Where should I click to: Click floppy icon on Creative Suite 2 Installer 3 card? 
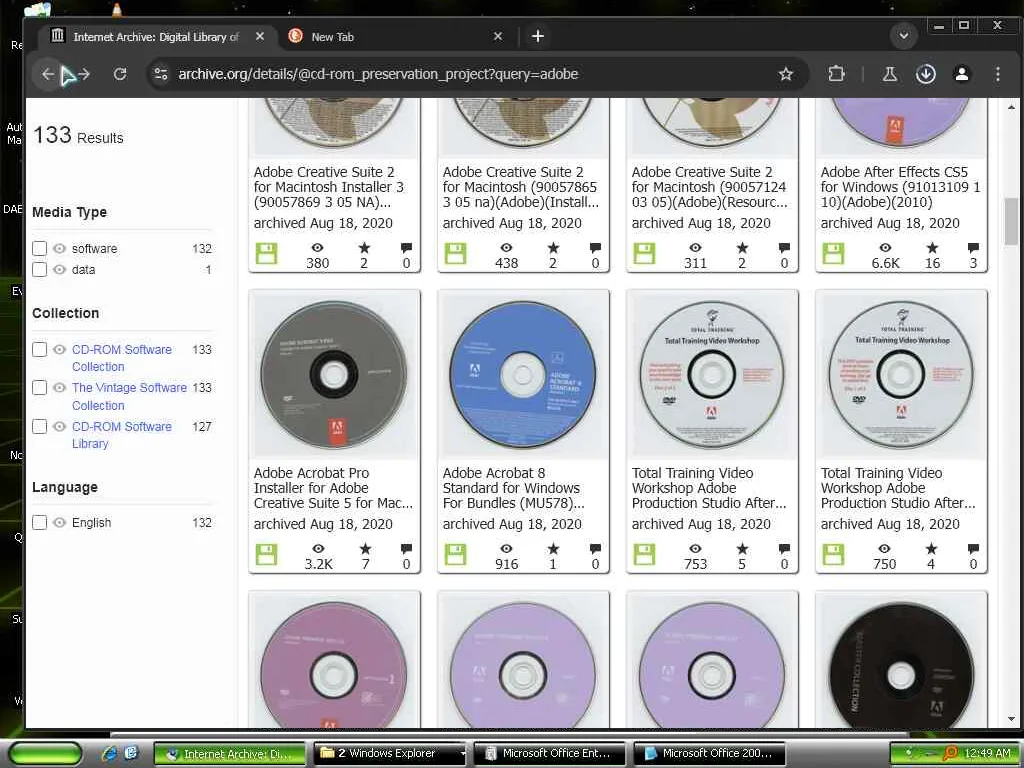click(x=266, y=253)
